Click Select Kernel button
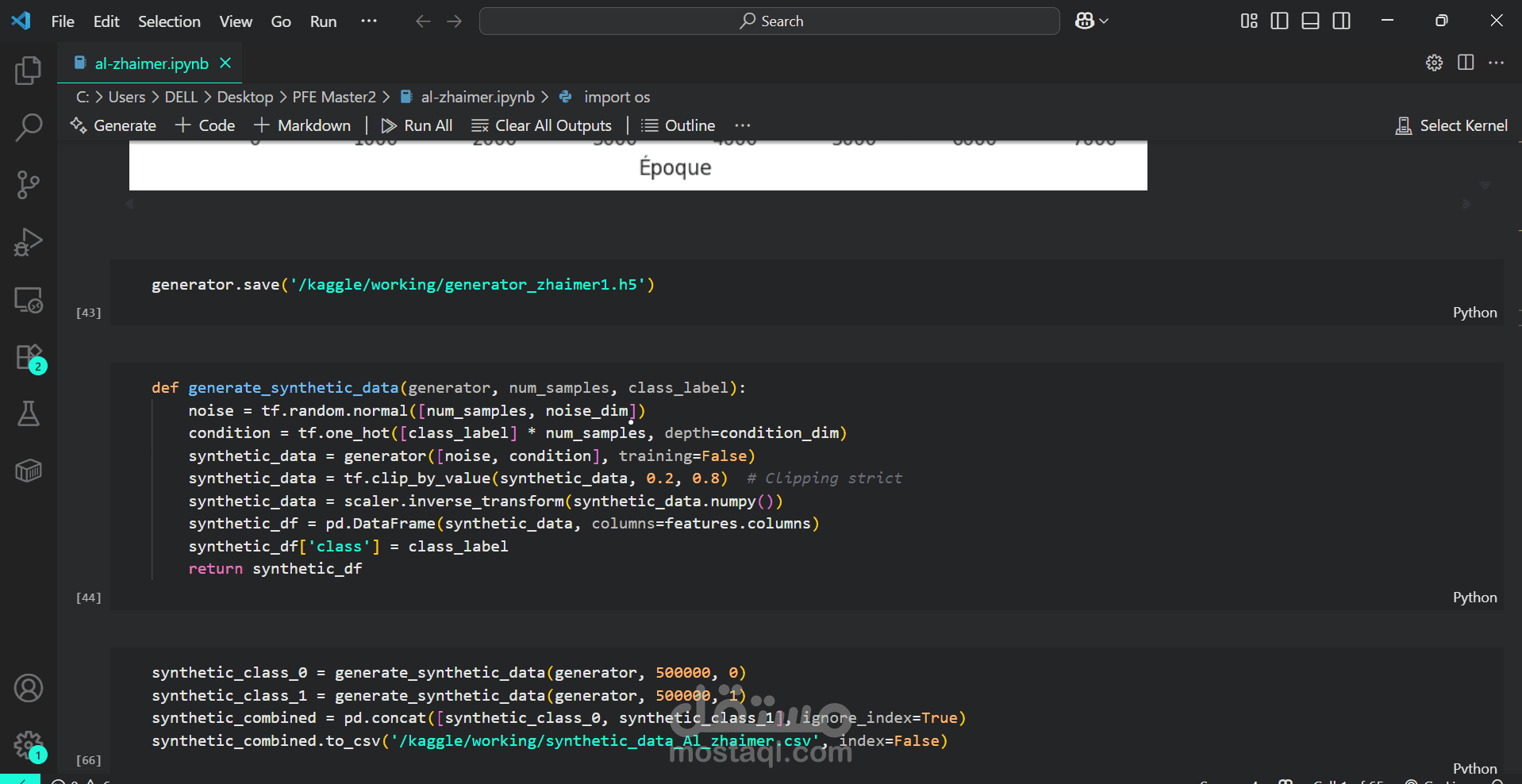This screenshot has width=1522, height=784. coord(1451,125)
